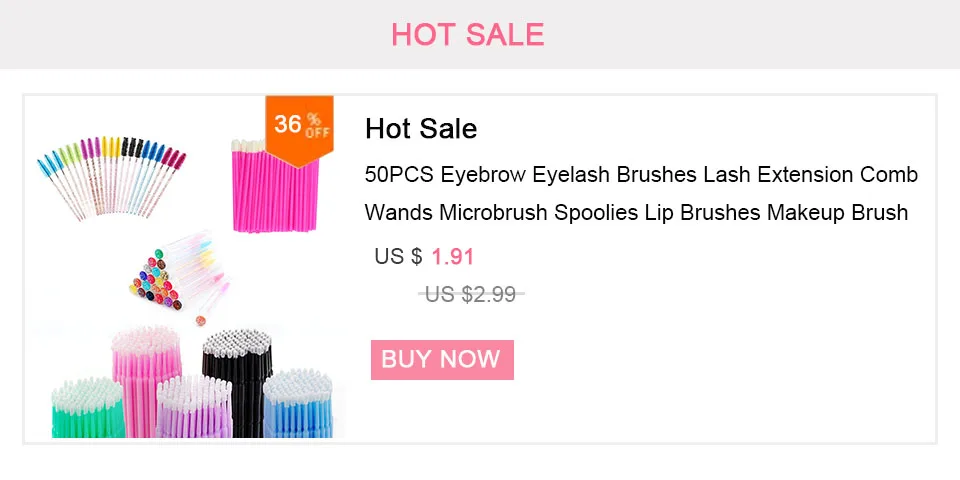Click the small round sequin below wand stack
Screen dimensions: 960x480
coord(198,320)
